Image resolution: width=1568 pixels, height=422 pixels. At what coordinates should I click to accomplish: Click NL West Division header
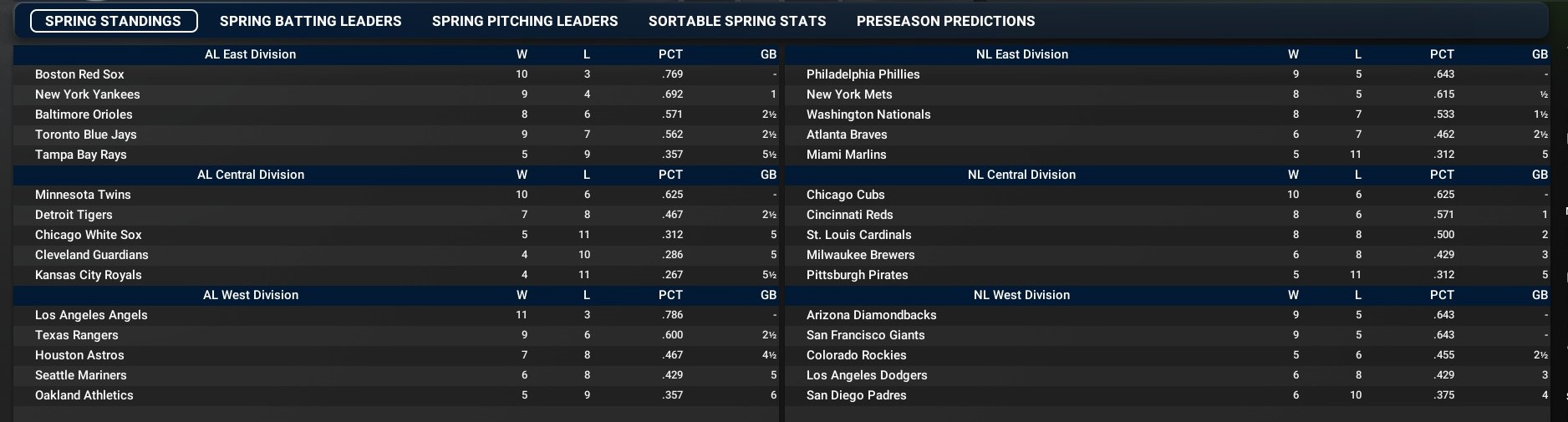click(x=1021, y=295)
